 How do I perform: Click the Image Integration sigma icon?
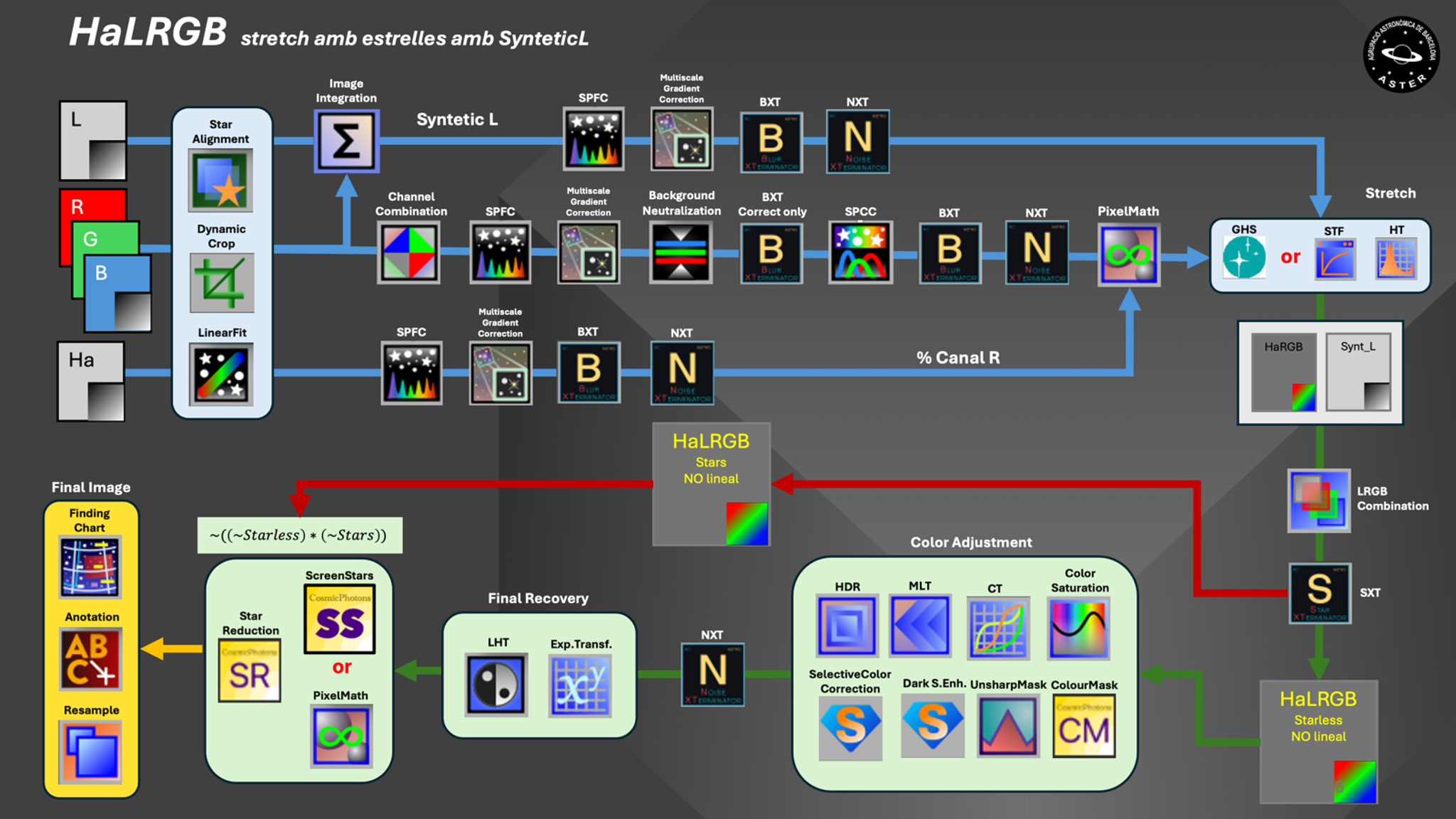click(346, 141)
